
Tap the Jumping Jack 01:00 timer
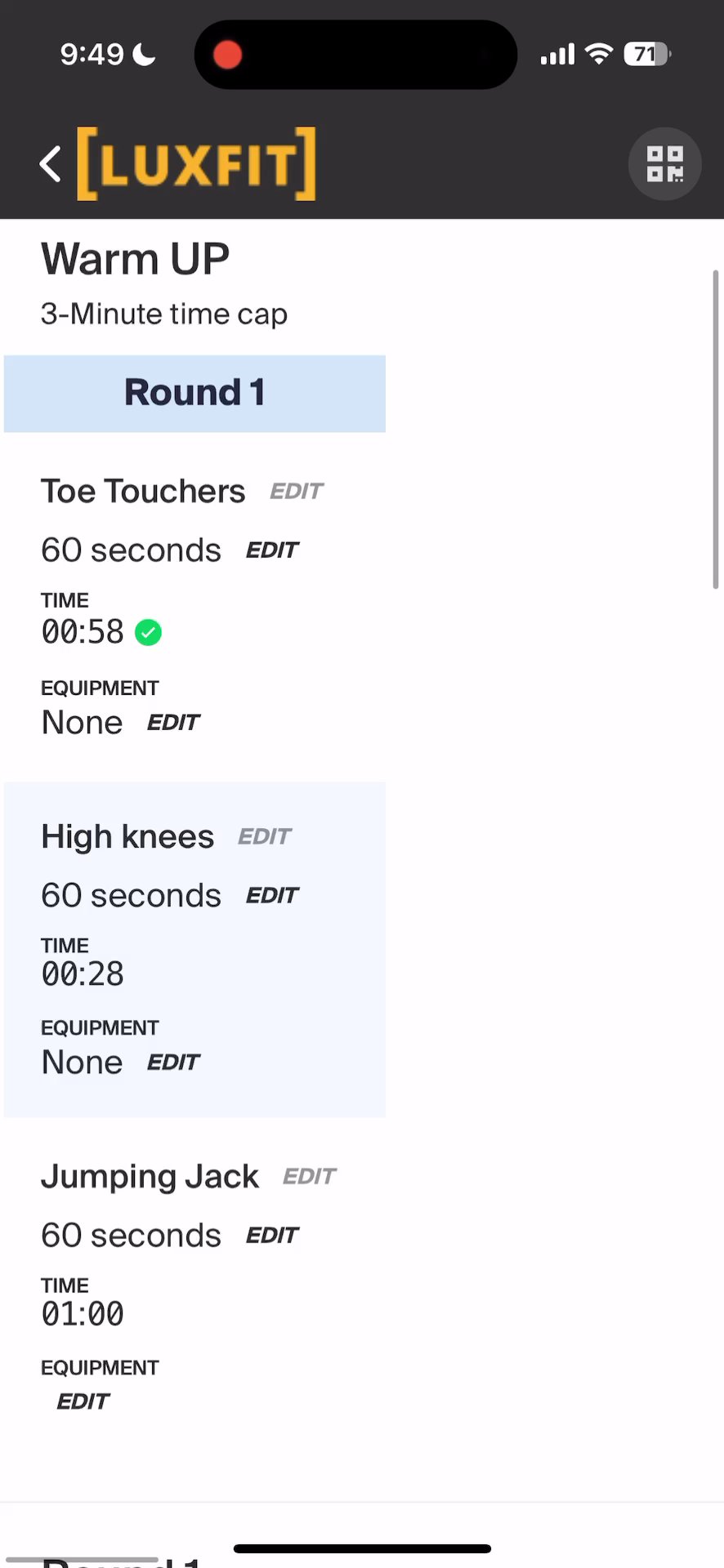(83, 1314)
